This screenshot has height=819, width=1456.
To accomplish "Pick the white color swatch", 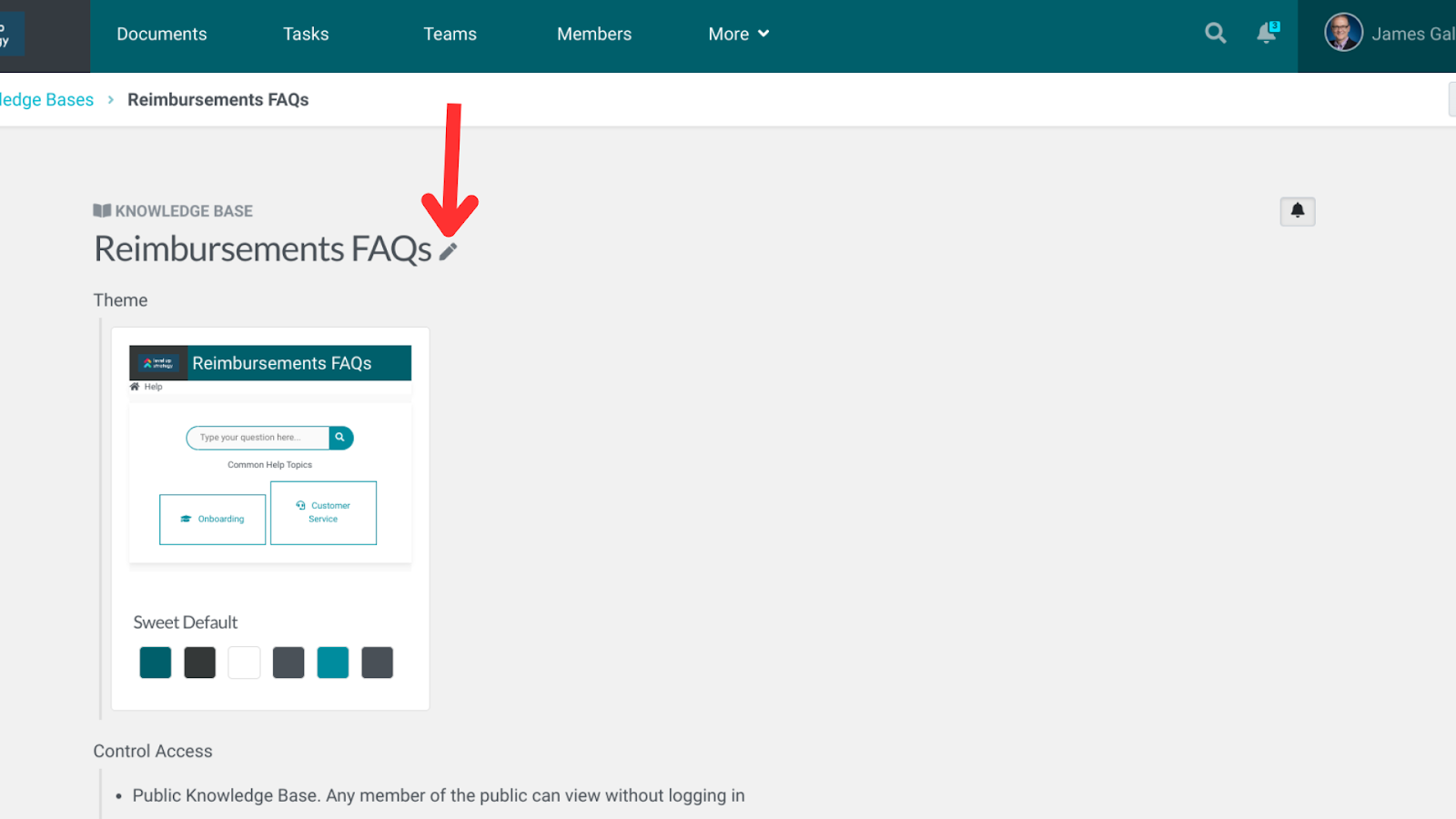I will pyautogui.click(x=244, y=662).
